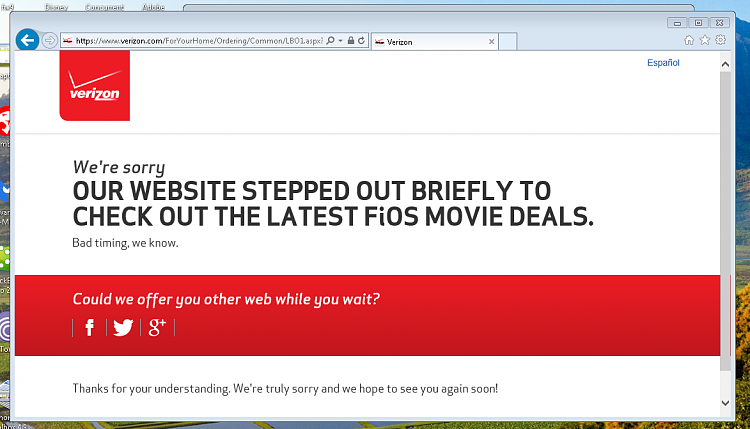This screenshot has width=750, height=429.
Task: Select the Verizon browser tab
Action: (434, 42)
